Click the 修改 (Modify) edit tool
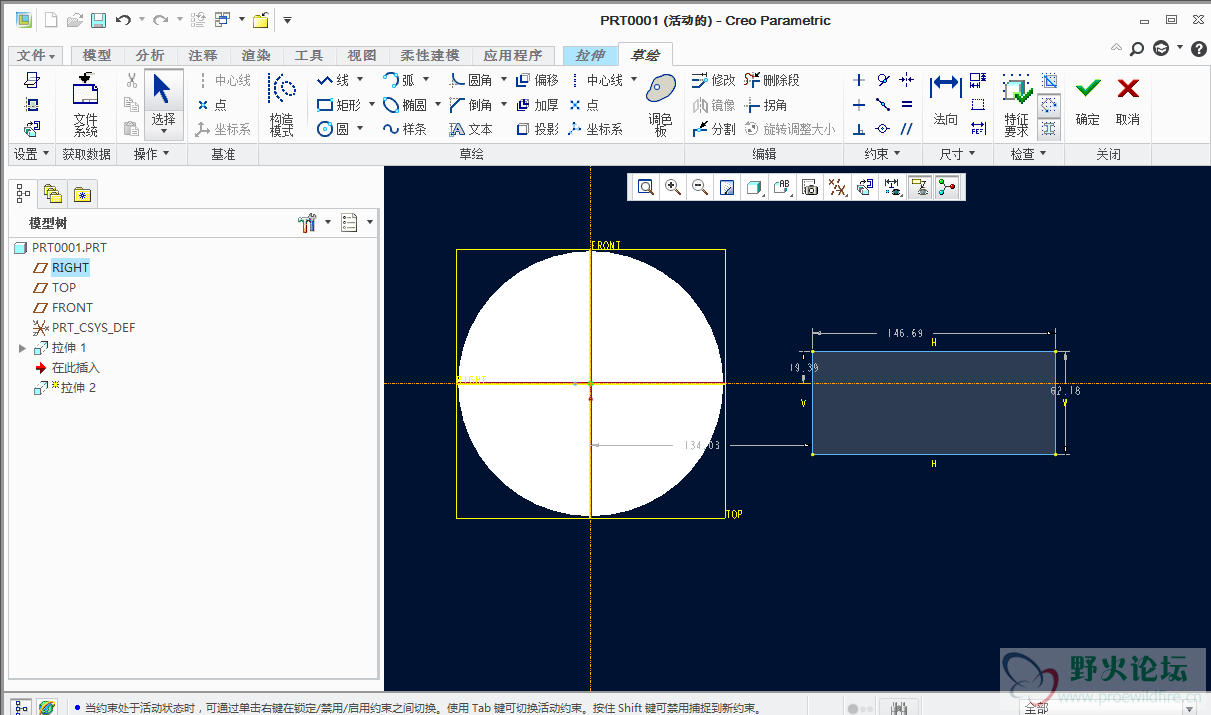This screenshot has height=715, width=1211. tap(713, 80)
